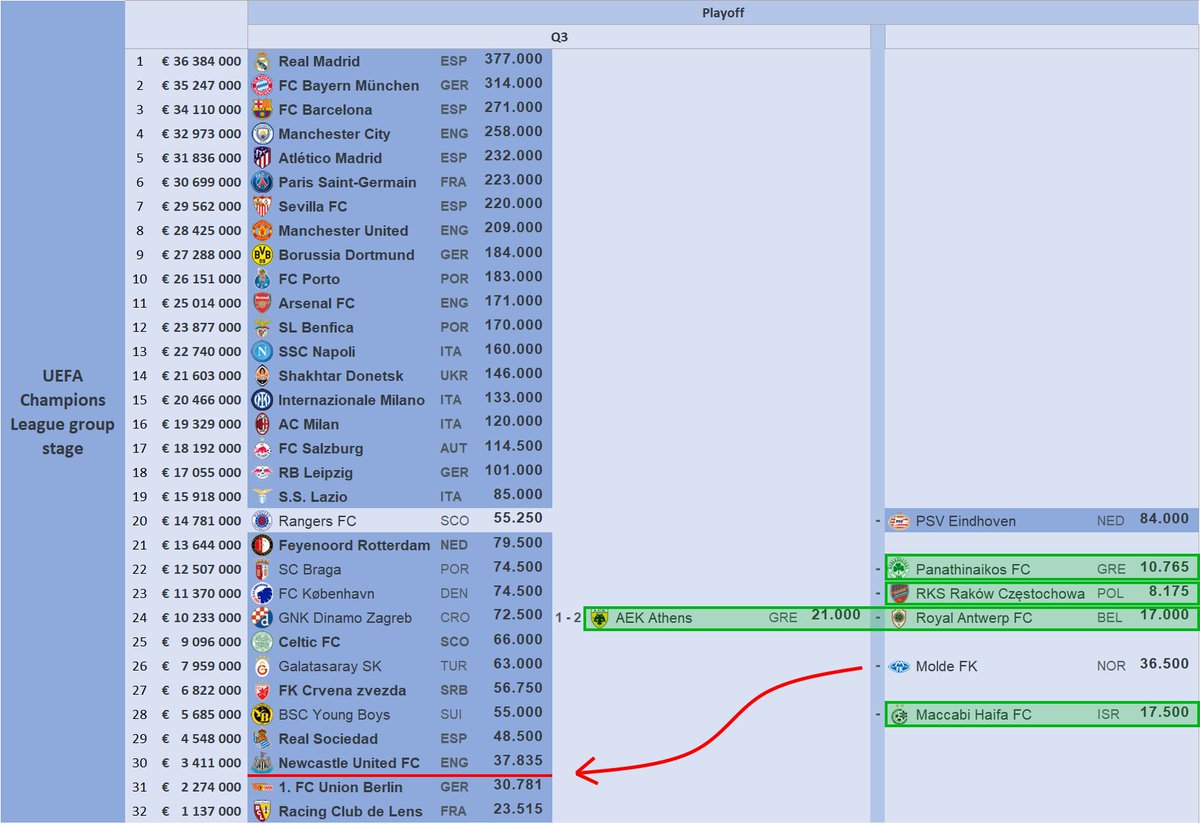Screen dimensions: 1200x824
Task: Click the FC Porto crest
Action: (262, 278)
